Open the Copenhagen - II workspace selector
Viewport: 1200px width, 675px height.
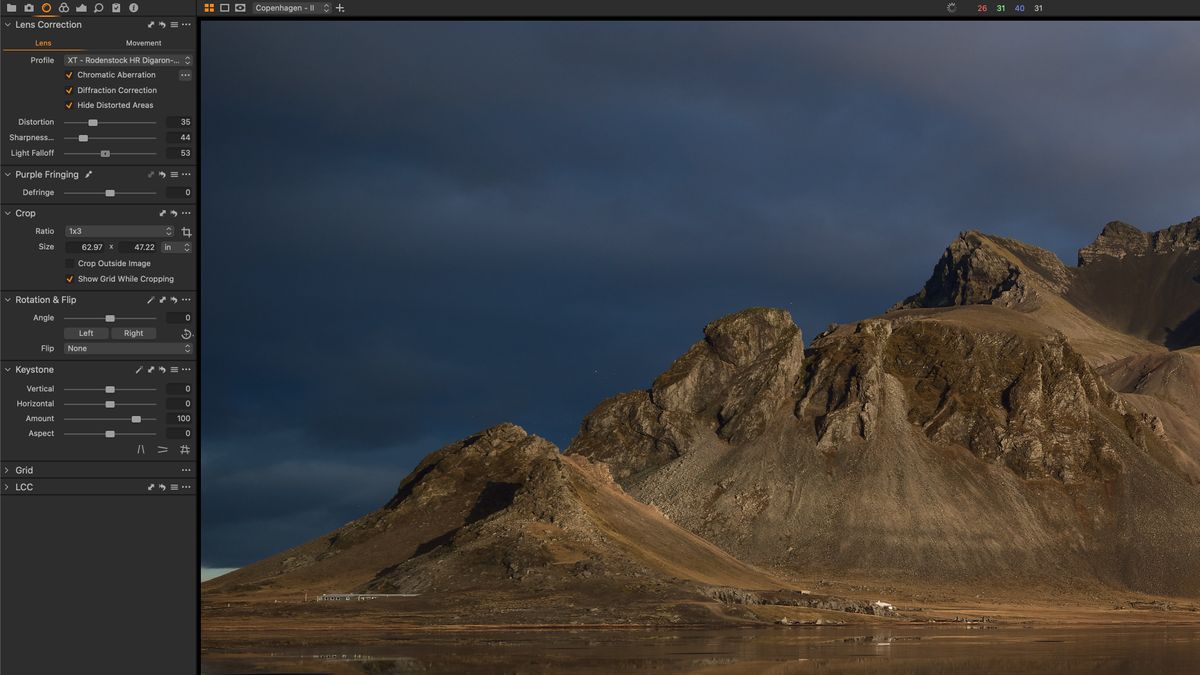click(x=290, y=6)
